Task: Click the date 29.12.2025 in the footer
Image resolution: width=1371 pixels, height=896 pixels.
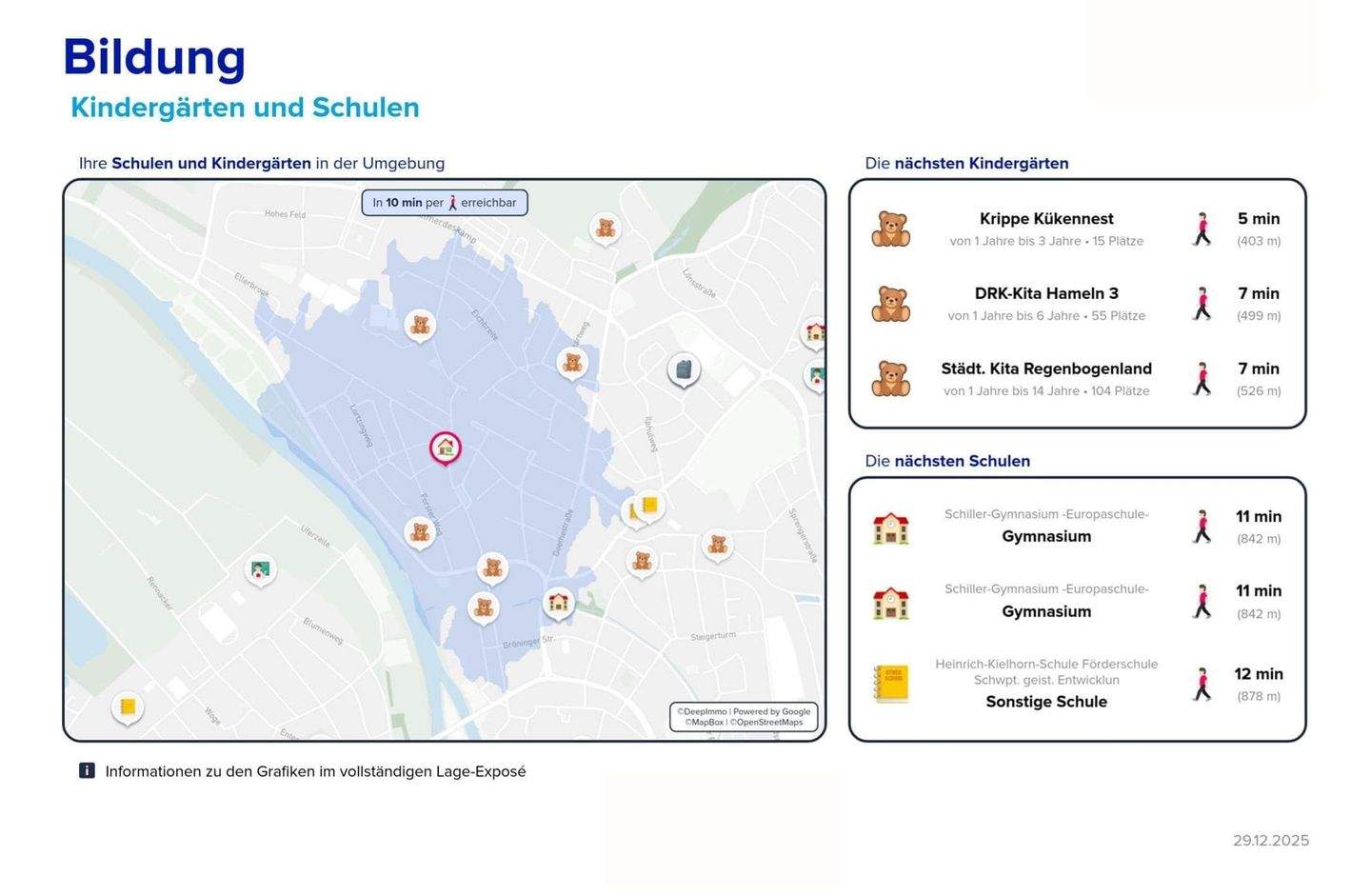Action: [1270, 840]
